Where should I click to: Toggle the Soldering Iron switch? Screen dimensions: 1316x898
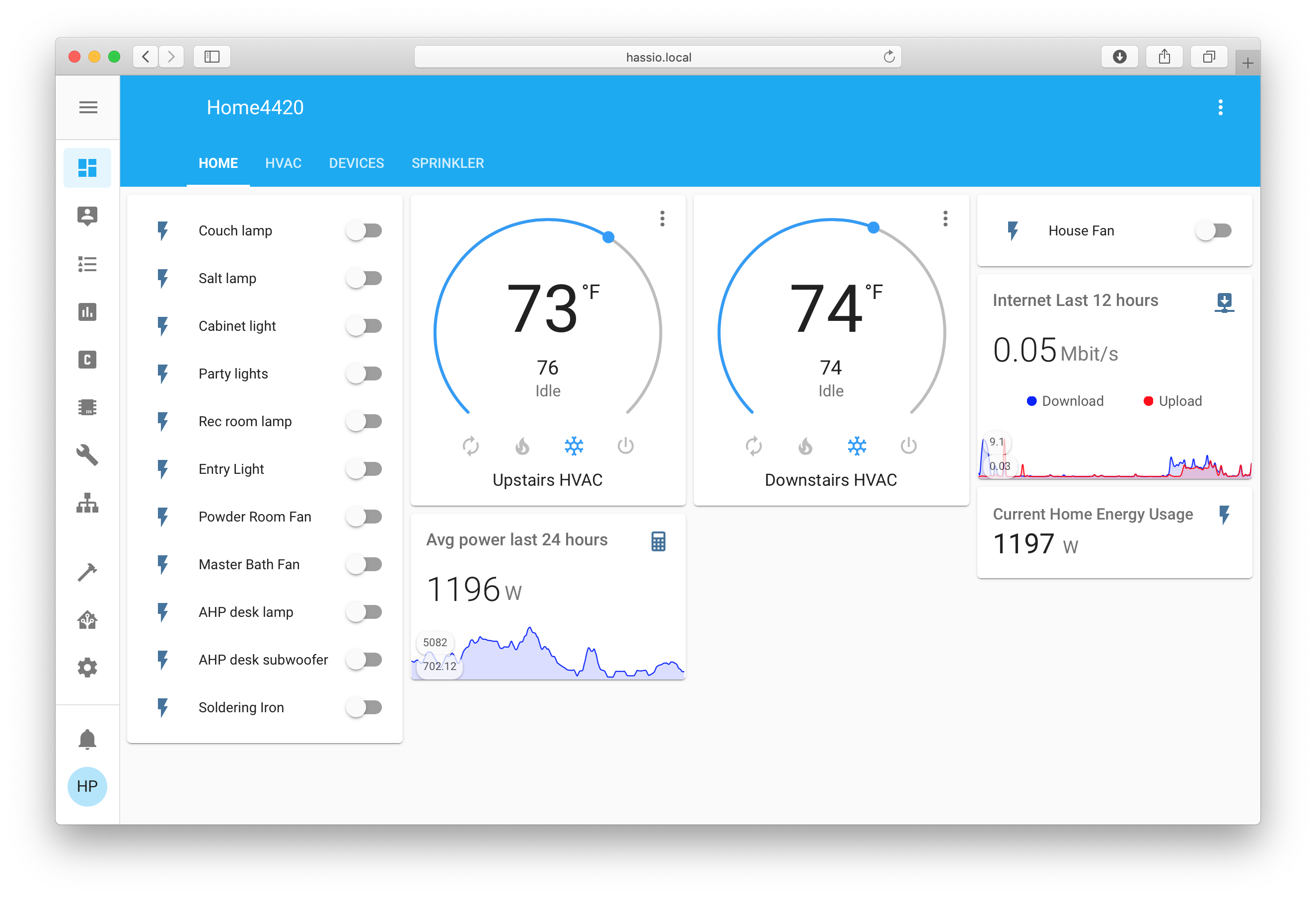(364, 707)
